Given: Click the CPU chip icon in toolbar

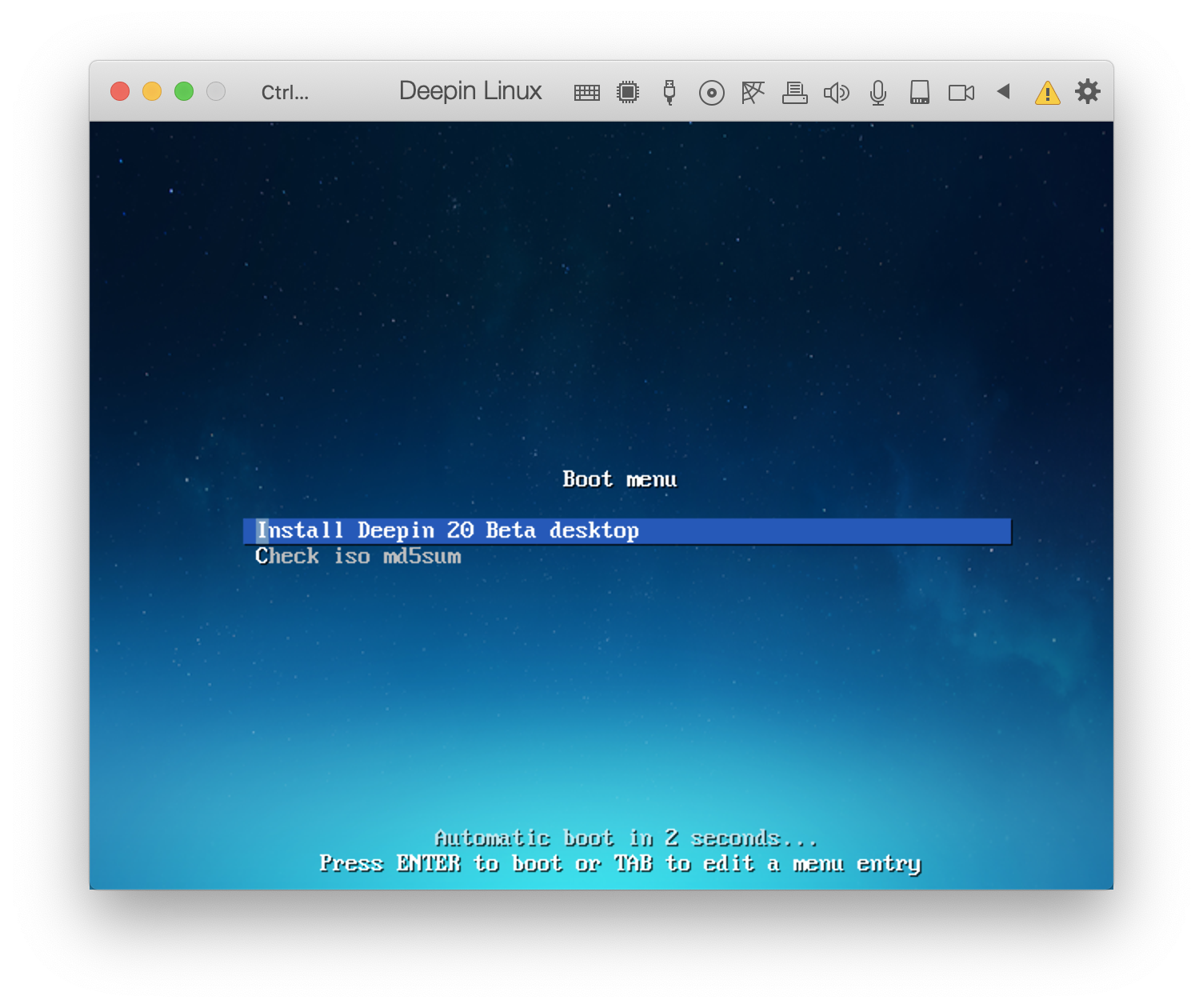Looking at the screenshot, I should coord(628,93).
